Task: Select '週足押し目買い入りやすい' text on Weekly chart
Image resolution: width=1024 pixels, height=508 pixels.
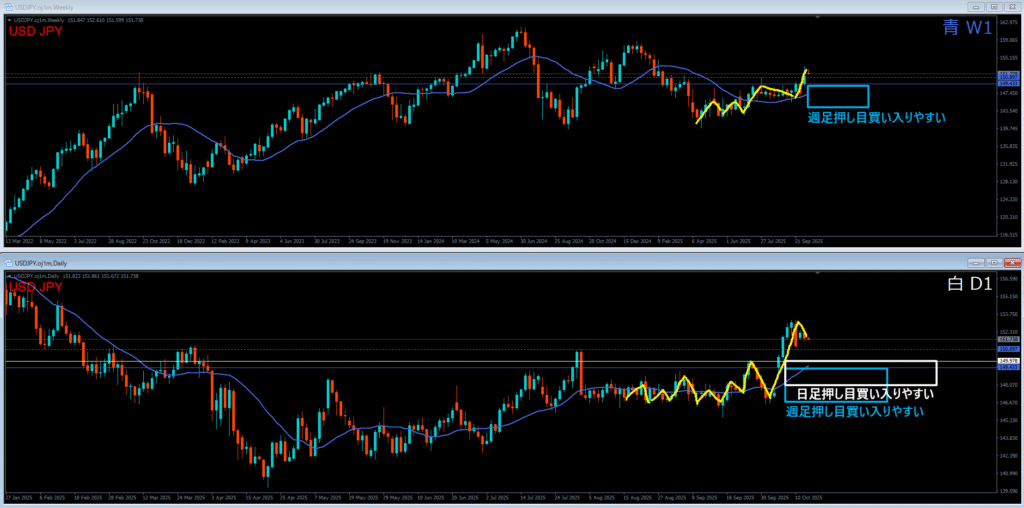Action: pyautogui.click(x=876, y=117)
